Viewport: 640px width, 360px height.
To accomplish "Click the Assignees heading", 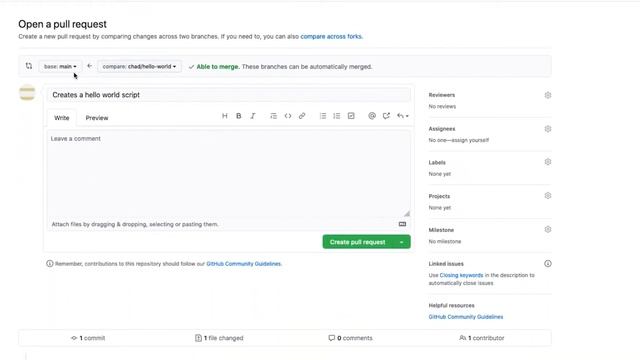I will click(x=442, y=129).
